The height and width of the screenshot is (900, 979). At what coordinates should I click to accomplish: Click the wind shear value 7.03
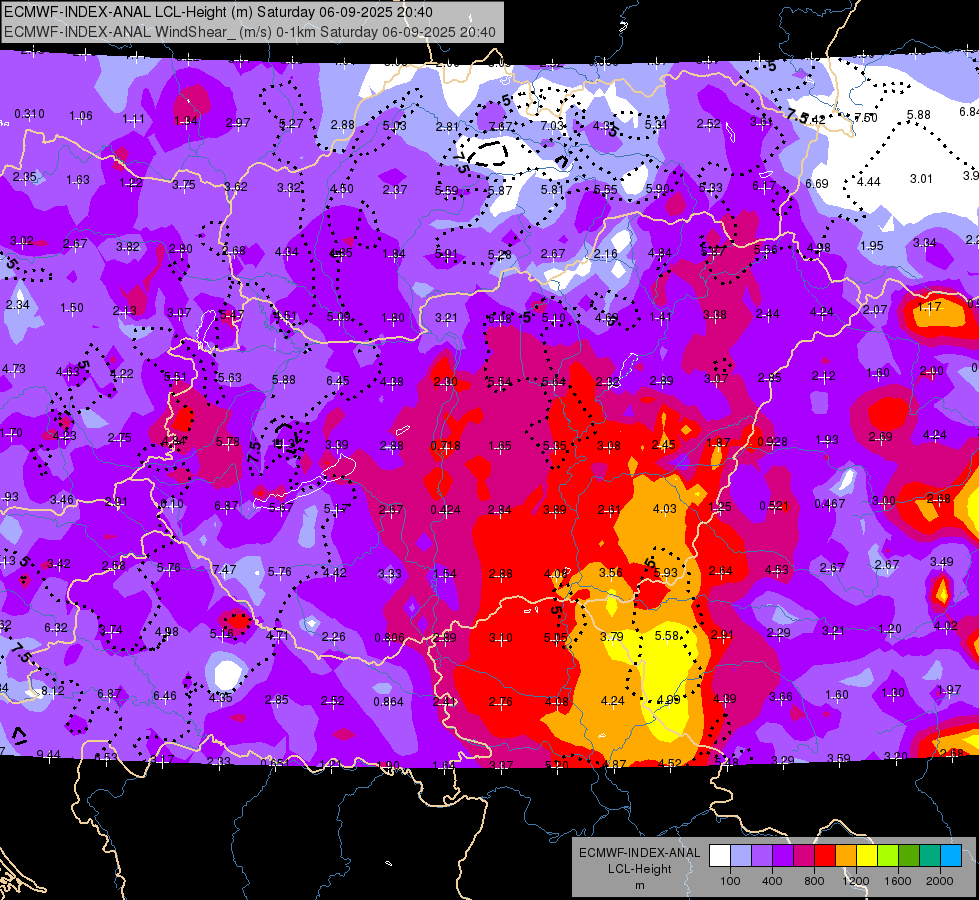pos(552,125)
